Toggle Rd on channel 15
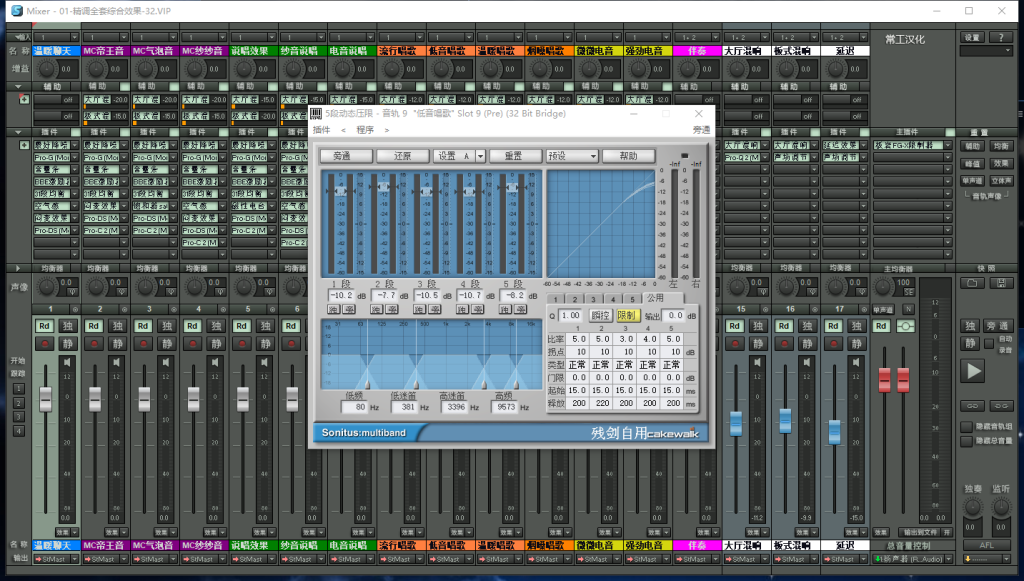 pos(735,326)
